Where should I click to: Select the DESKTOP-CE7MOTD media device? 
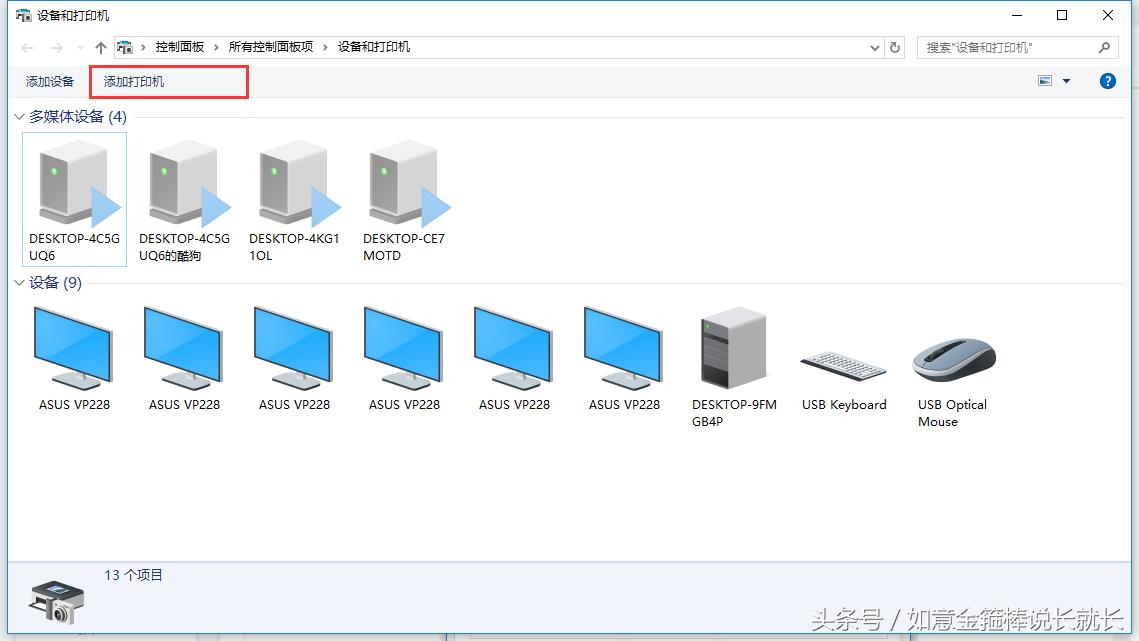pyautogui.click(x=405, y=199)
